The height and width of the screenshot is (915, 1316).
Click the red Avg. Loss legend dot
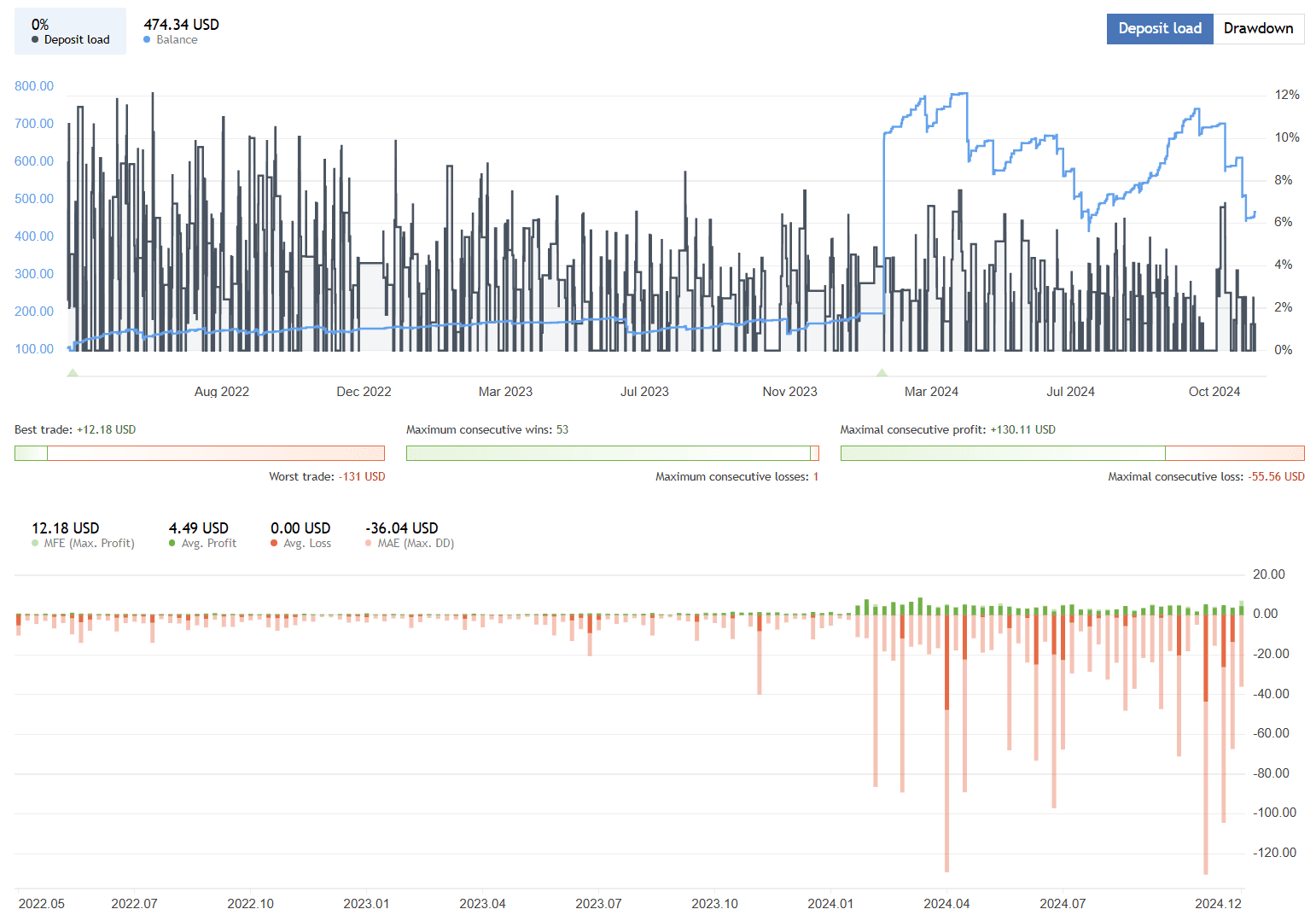pyautogui.click(x=273, y=543)
